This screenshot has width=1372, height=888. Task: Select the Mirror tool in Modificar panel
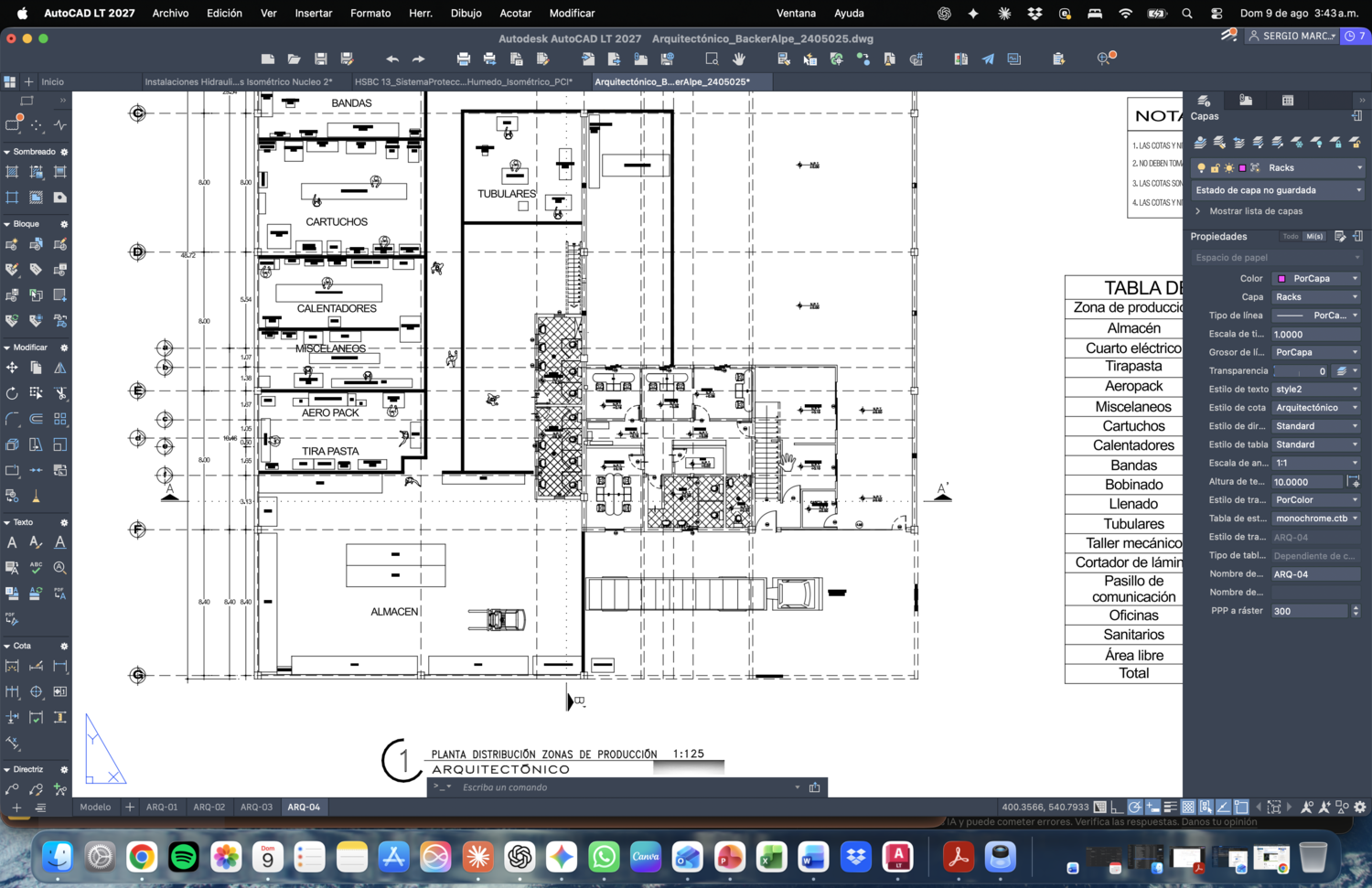[60, 368]
